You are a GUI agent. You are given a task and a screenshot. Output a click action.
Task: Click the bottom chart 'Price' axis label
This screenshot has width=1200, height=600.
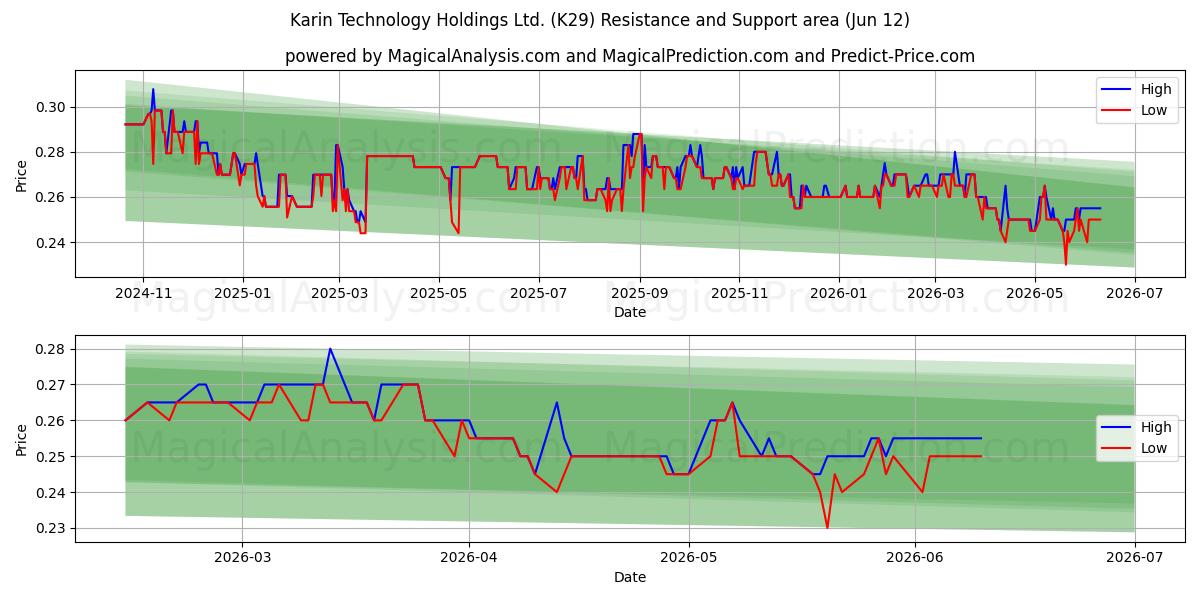(x=22, y=439)
